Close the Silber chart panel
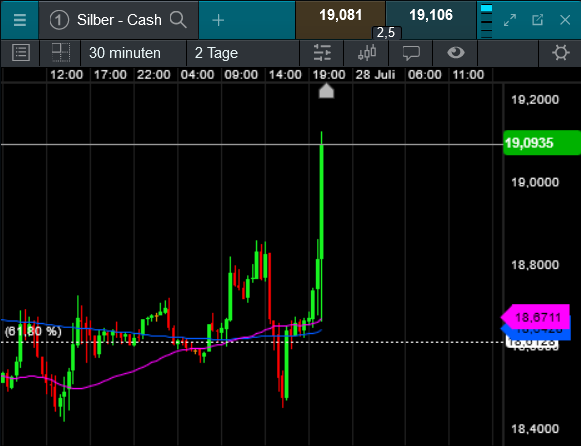The image size is (581, 446). click(565, 20)
